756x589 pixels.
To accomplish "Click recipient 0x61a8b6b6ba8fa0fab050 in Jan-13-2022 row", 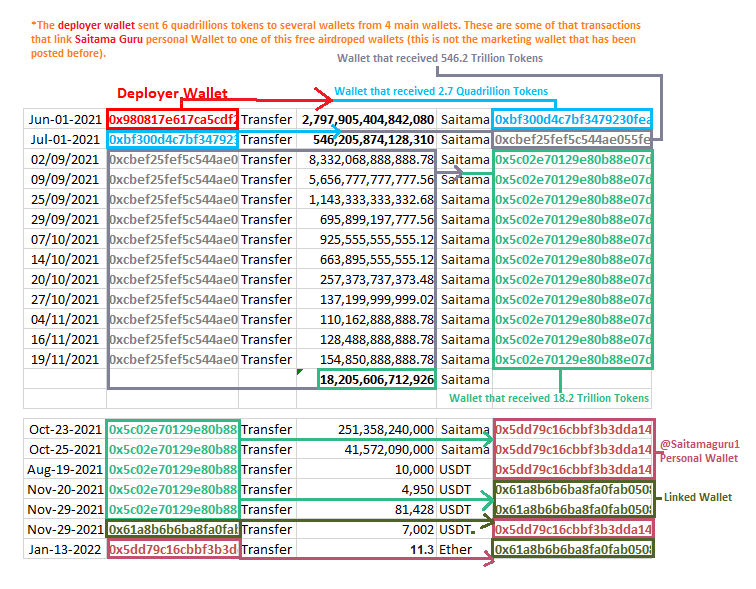I will tap(573, 549).
